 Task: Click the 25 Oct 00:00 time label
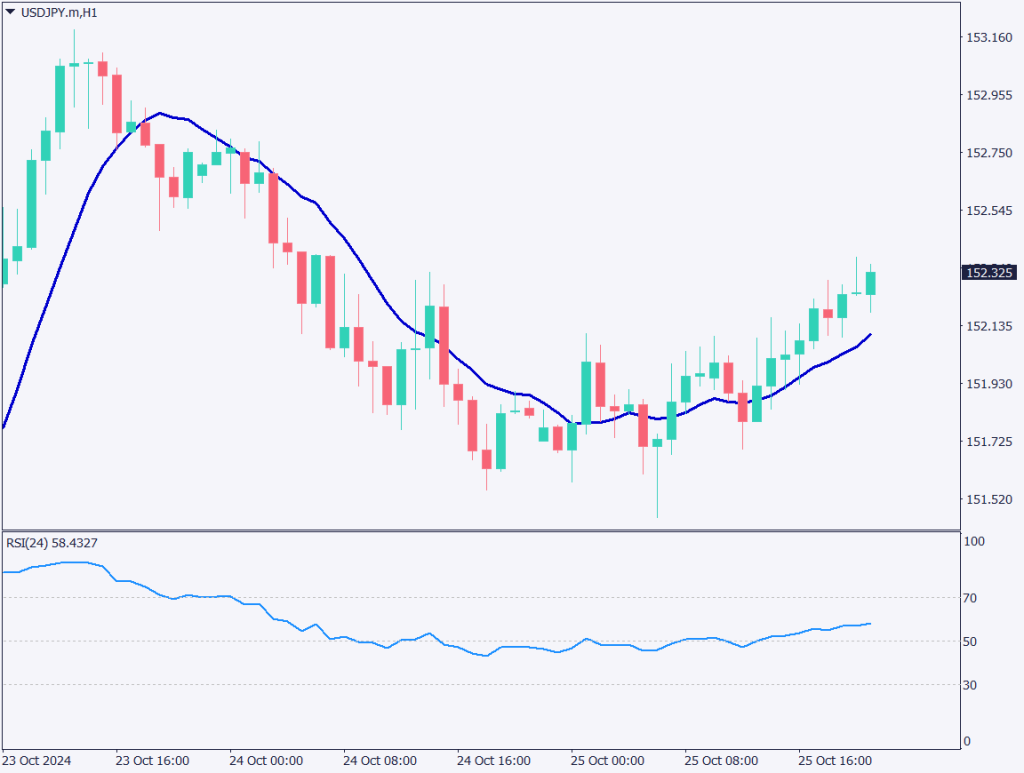tap(605, 760)
